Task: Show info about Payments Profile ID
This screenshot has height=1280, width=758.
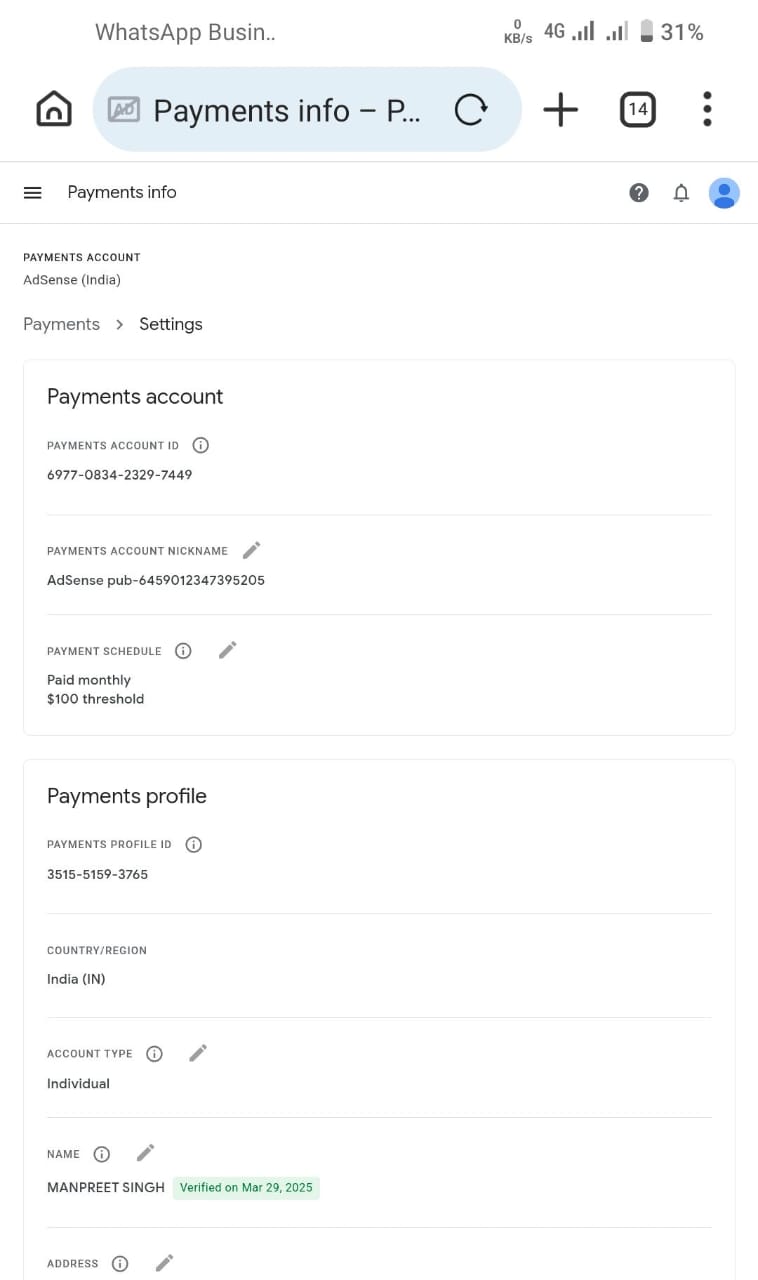Action: tap(194, 844)
